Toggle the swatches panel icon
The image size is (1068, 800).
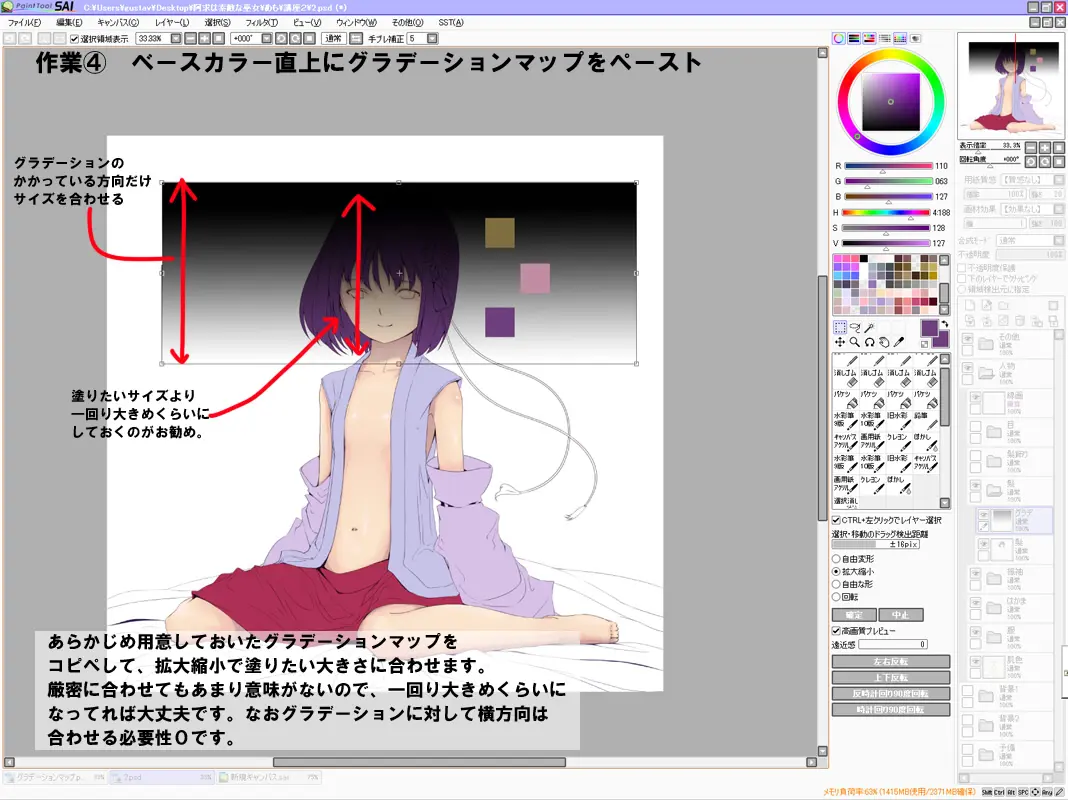click(900, 39)
